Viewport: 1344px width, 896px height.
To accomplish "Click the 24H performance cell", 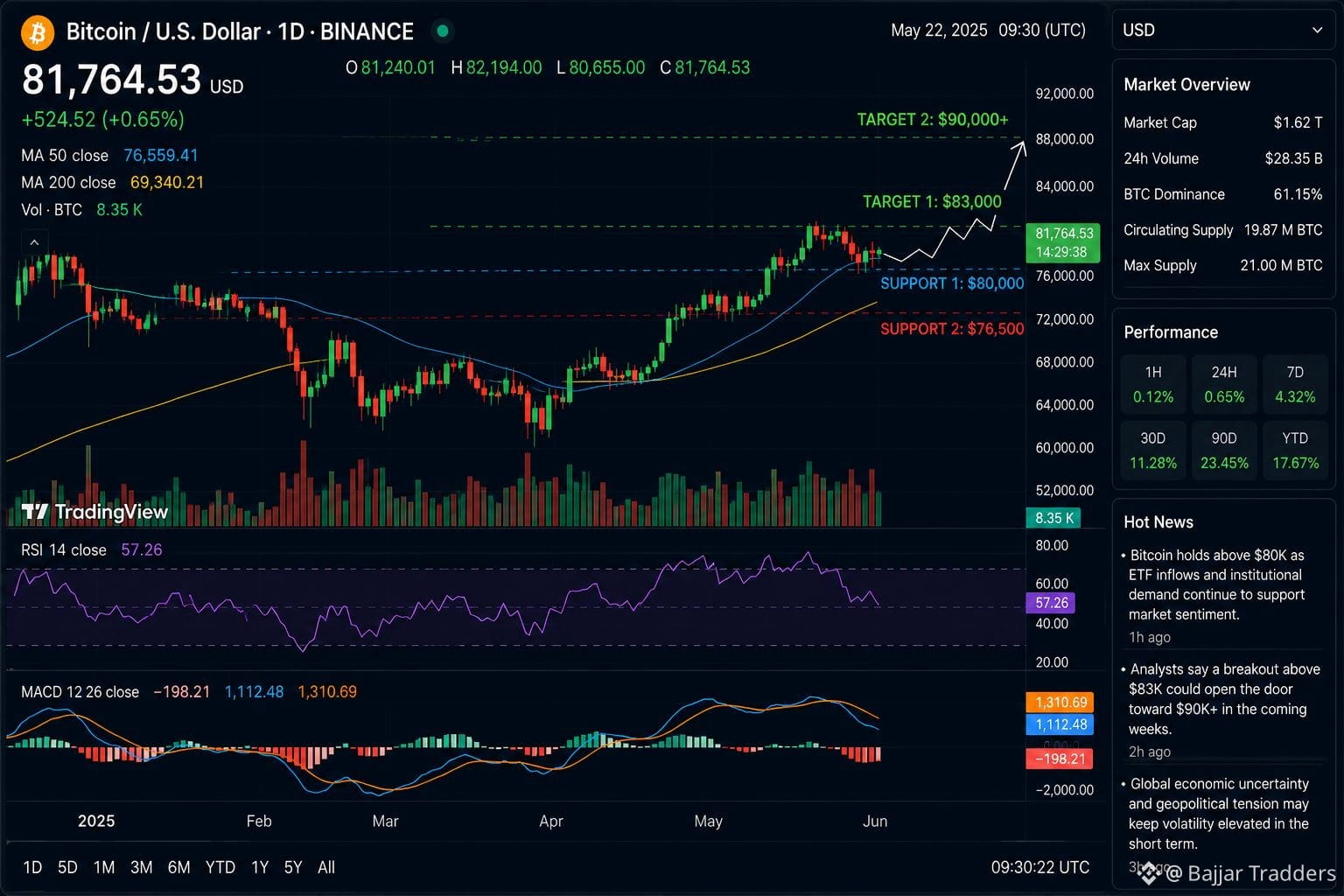I will pyautogui.click(x=1224, y=384).
